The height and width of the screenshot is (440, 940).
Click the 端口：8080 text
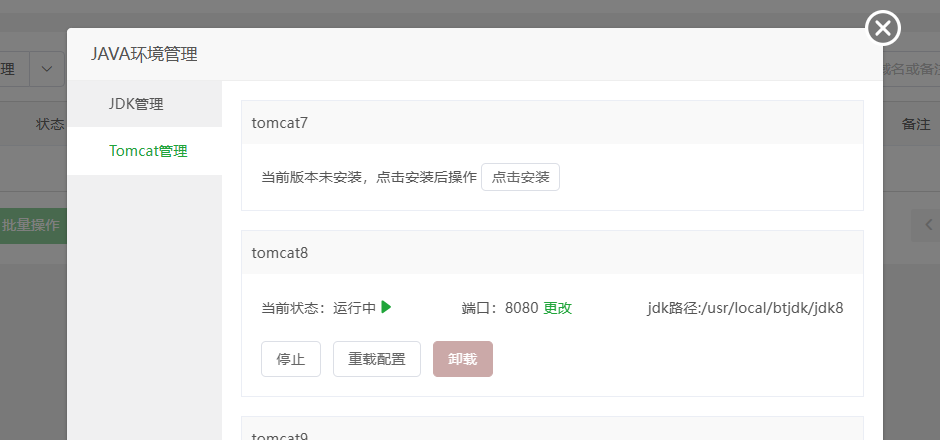(x=500, y=308)
